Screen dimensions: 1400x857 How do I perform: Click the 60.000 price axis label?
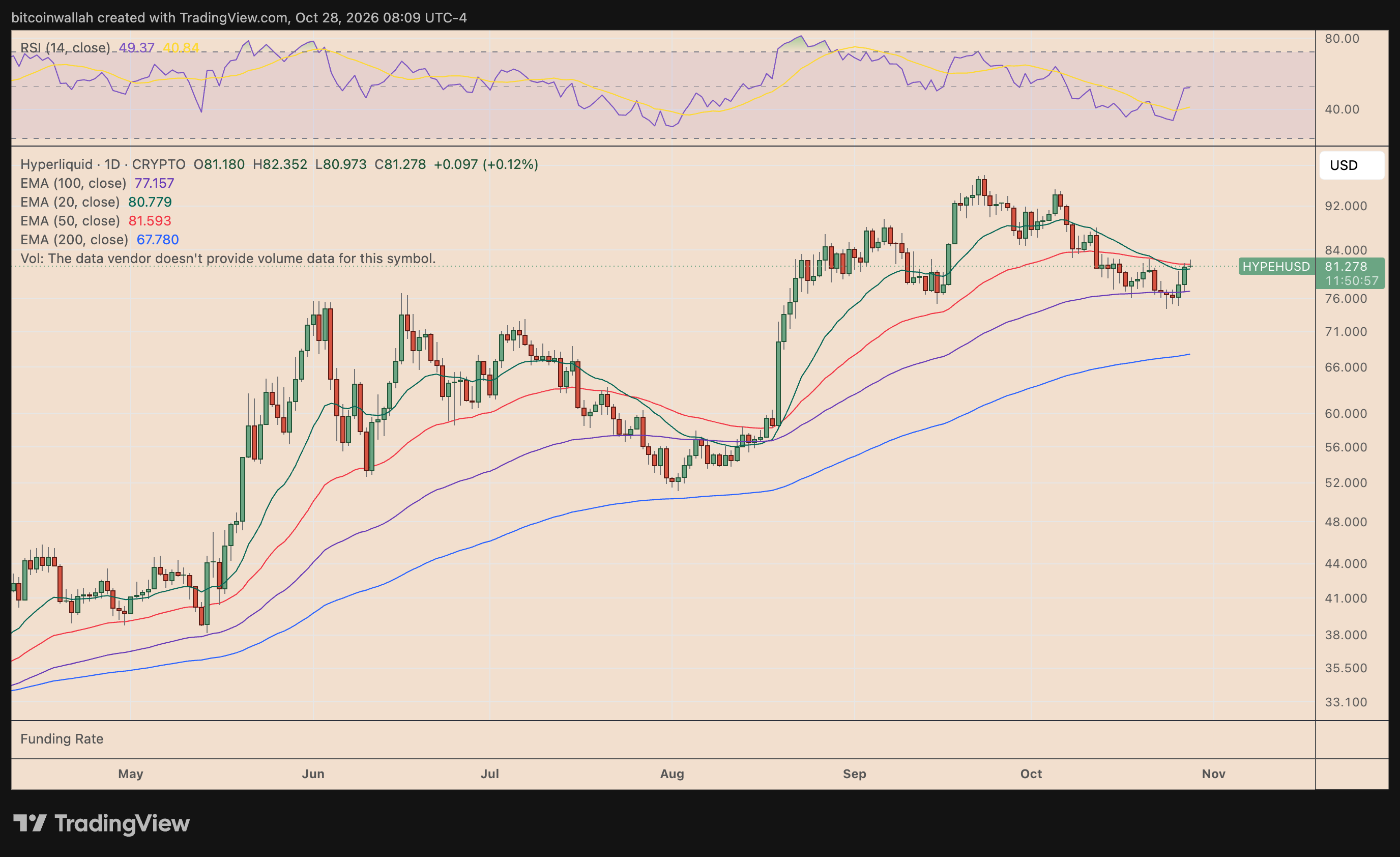click(1346, 414)
